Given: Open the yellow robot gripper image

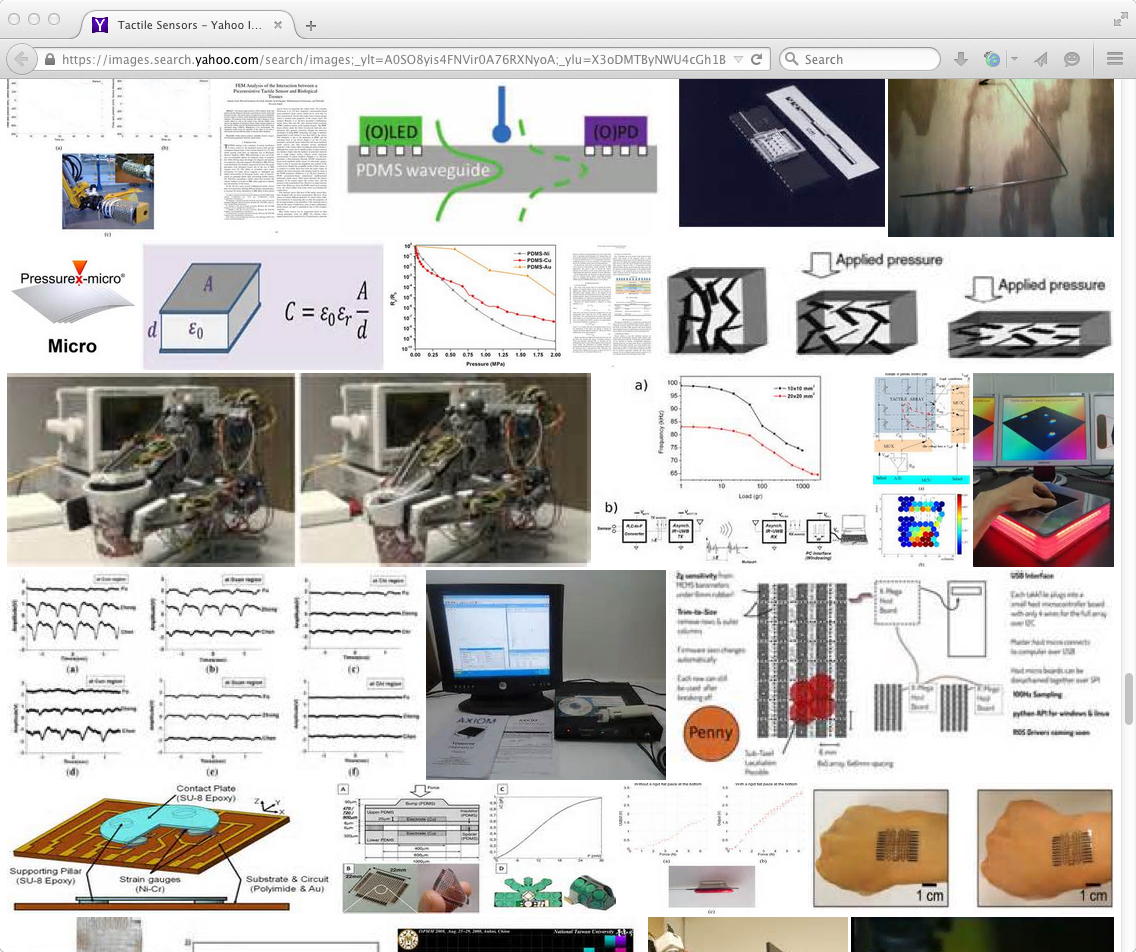Looking at the screenshot, I should coord(108,191).
